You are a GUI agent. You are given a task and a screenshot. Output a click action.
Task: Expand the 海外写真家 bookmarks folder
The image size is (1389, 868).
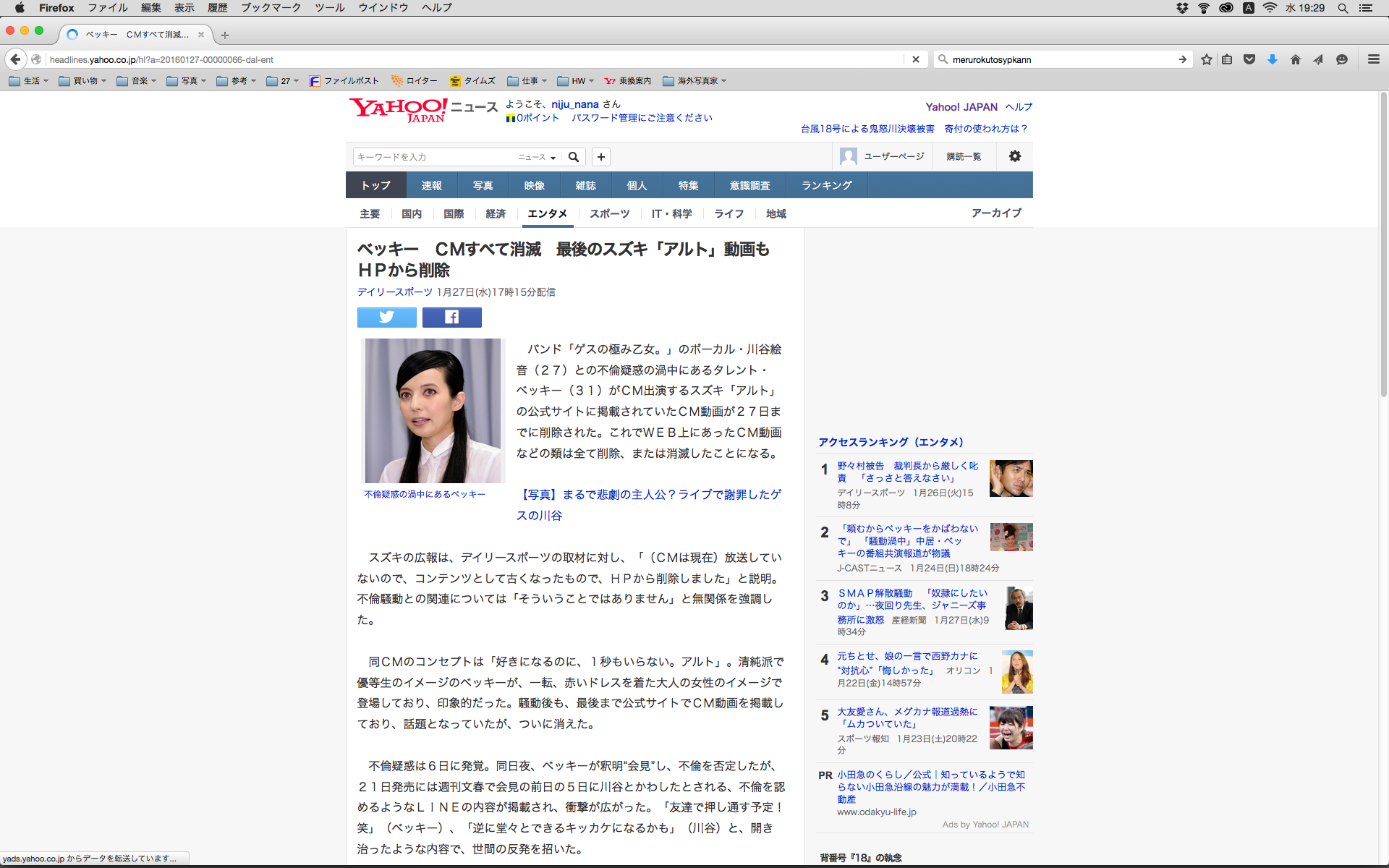(694, 81)
